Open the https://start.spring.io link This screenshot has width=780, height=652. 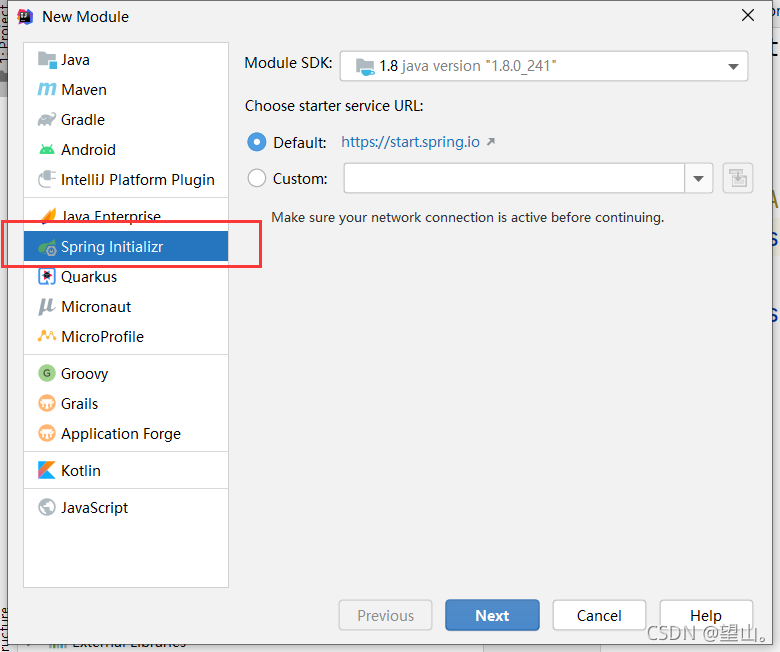coord(410,142)
